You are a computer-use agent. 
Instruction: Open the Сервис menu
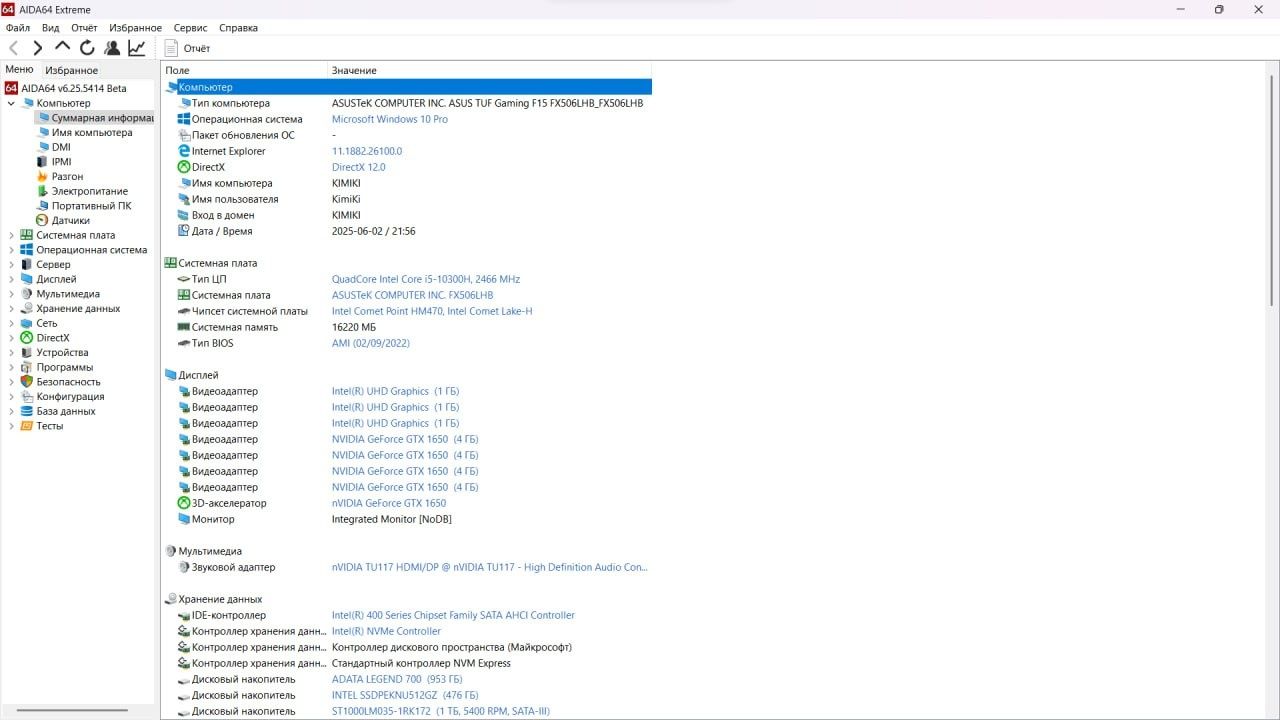191,28
